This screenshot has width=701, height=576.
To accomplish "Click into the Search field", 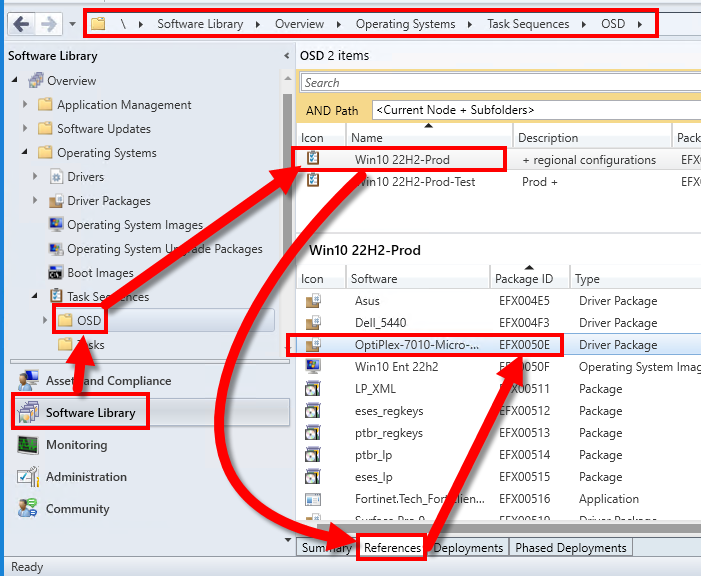I will 501,83.
